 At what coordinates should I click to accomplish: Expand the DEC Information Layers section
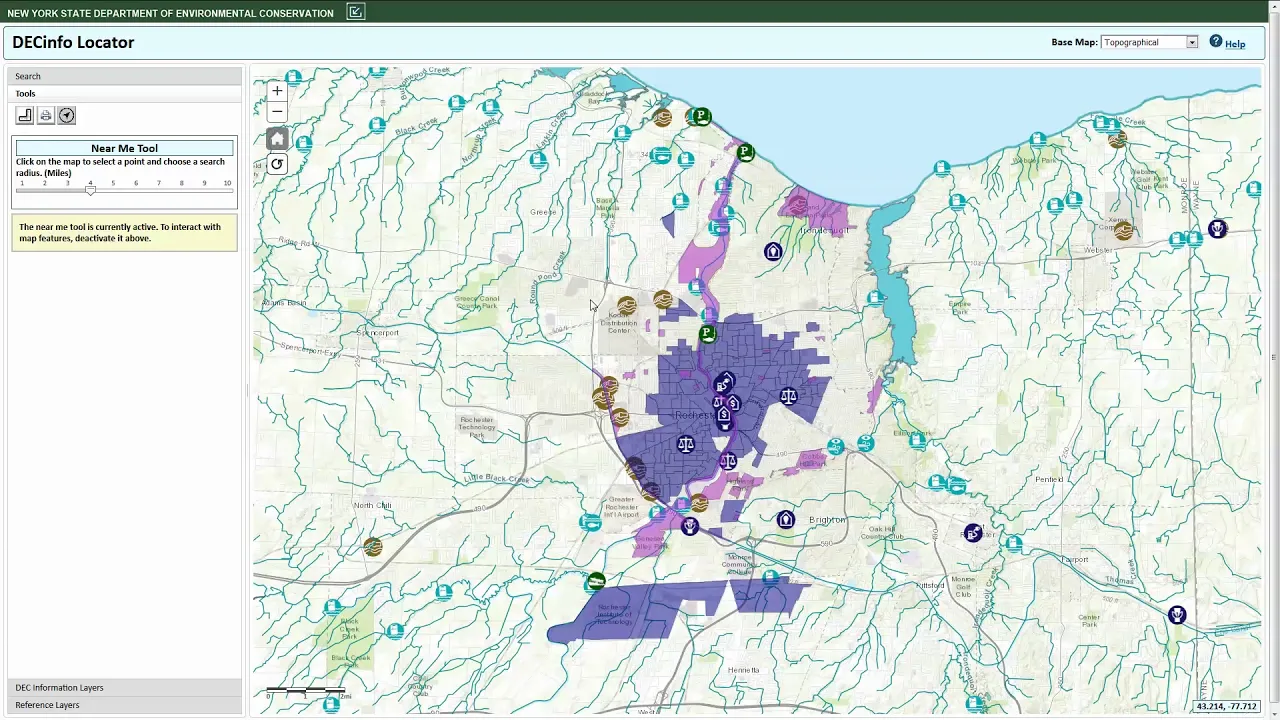[x=125, y=688]
